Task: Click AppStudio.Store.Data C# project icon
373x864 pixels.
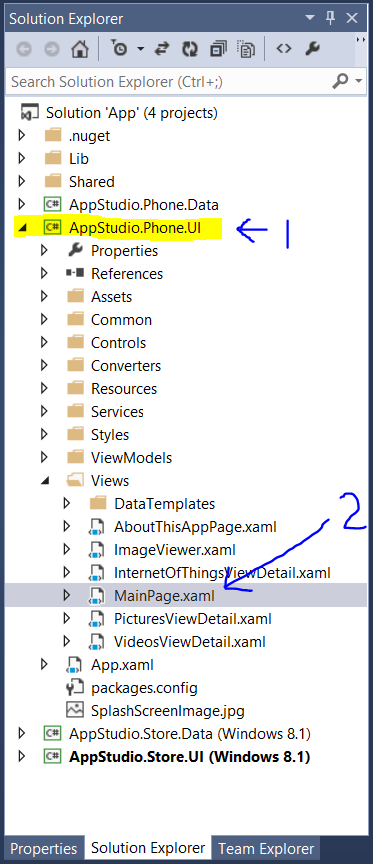Action: click(x=53, y=734)
